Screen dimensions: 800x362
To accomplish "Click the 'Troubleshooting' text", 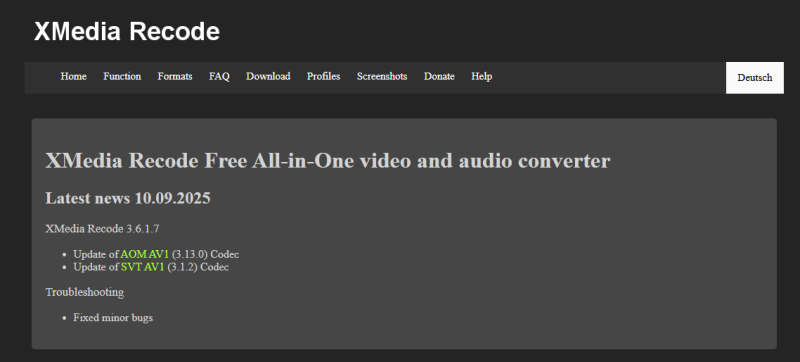I will tap(85, 293).
